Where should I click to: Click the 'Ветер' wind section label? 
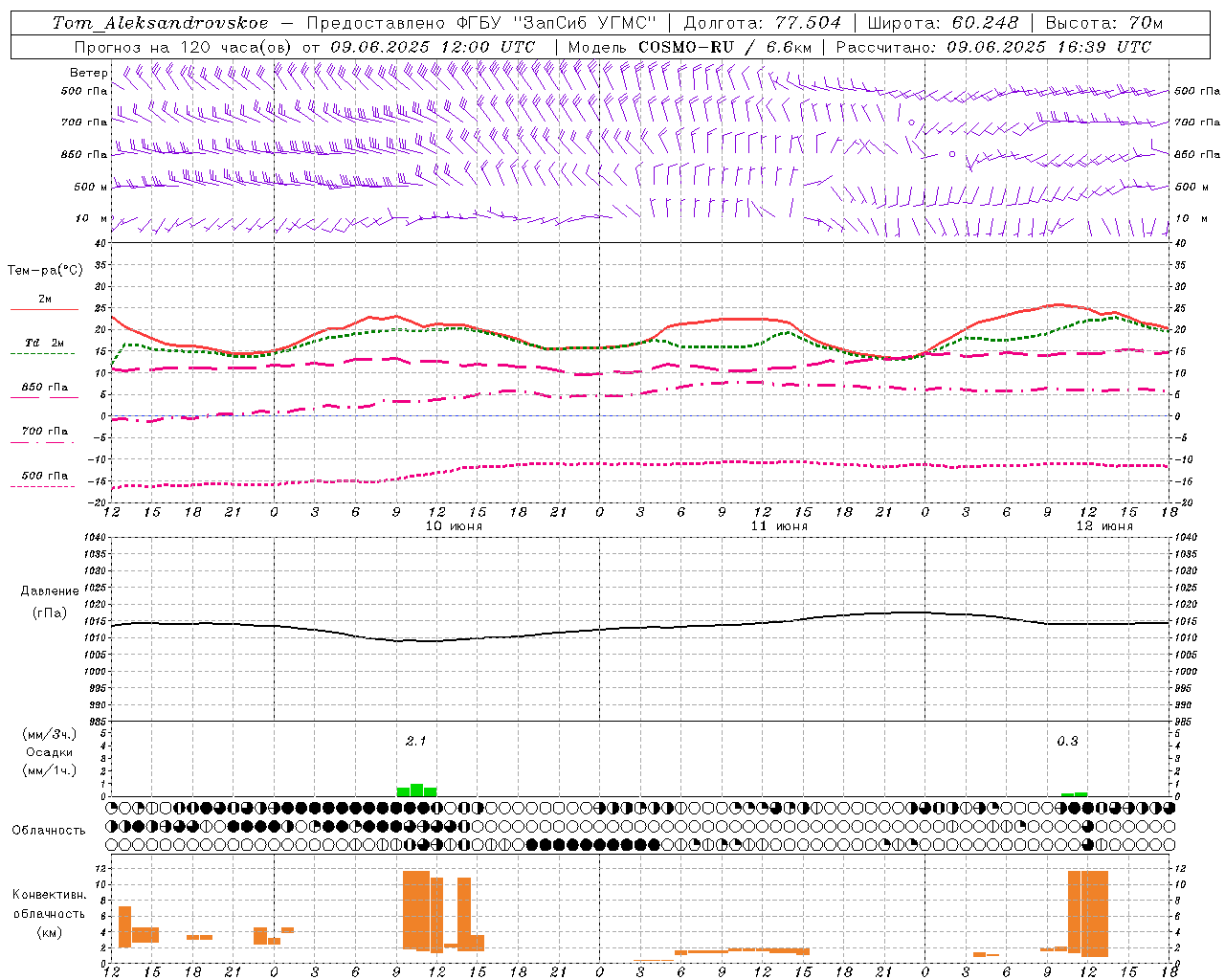89,73
